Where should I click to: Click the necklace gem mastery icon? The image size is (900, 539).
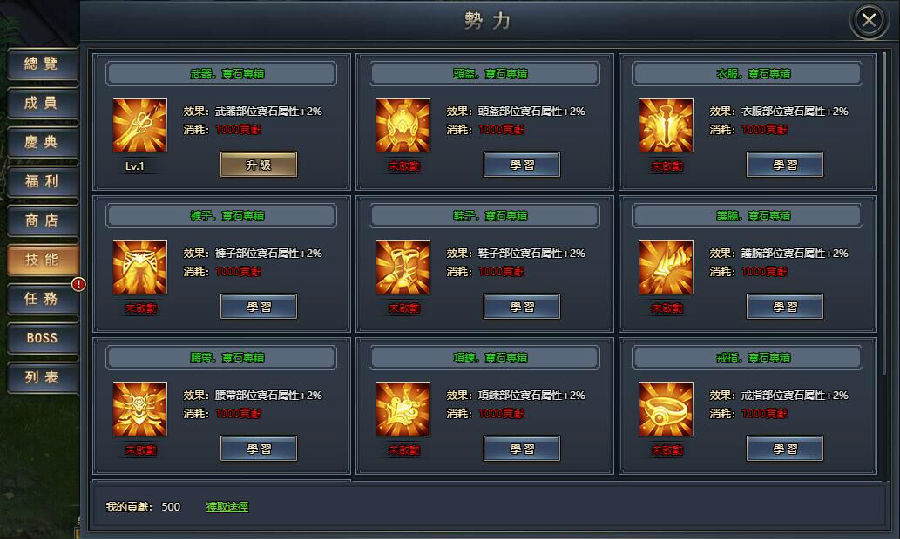click(403, 409)
